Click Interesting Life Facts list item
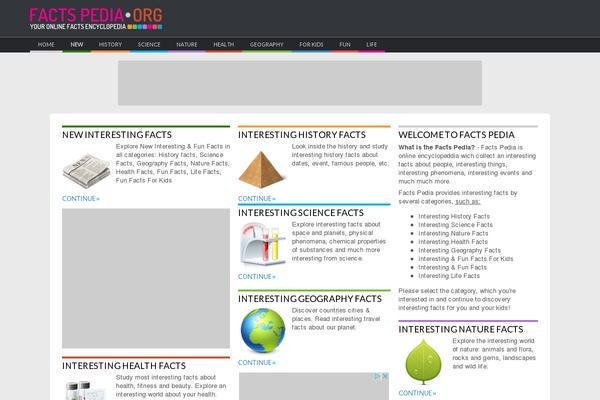The height and width of the screenshot is (400, 600). [x=449, y=276]
